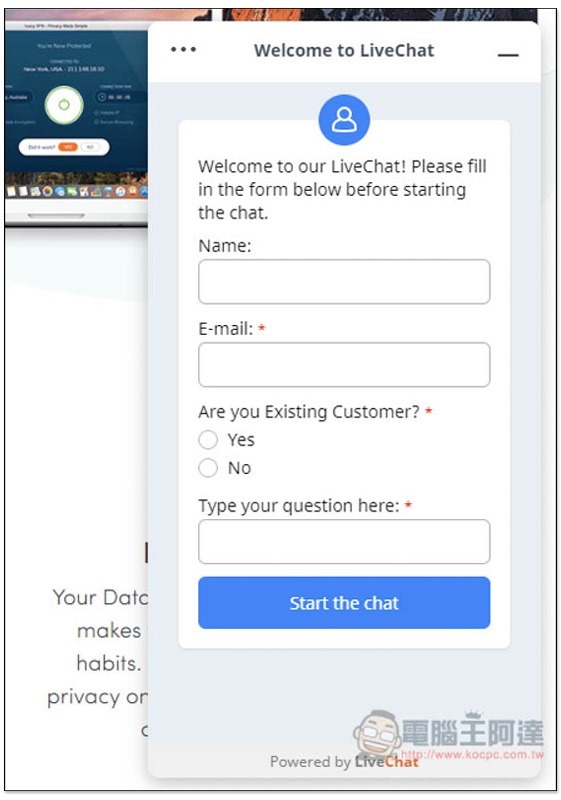Click the Start the chat button
Viewport: 561px width, 800px height.
click(344, 603)
